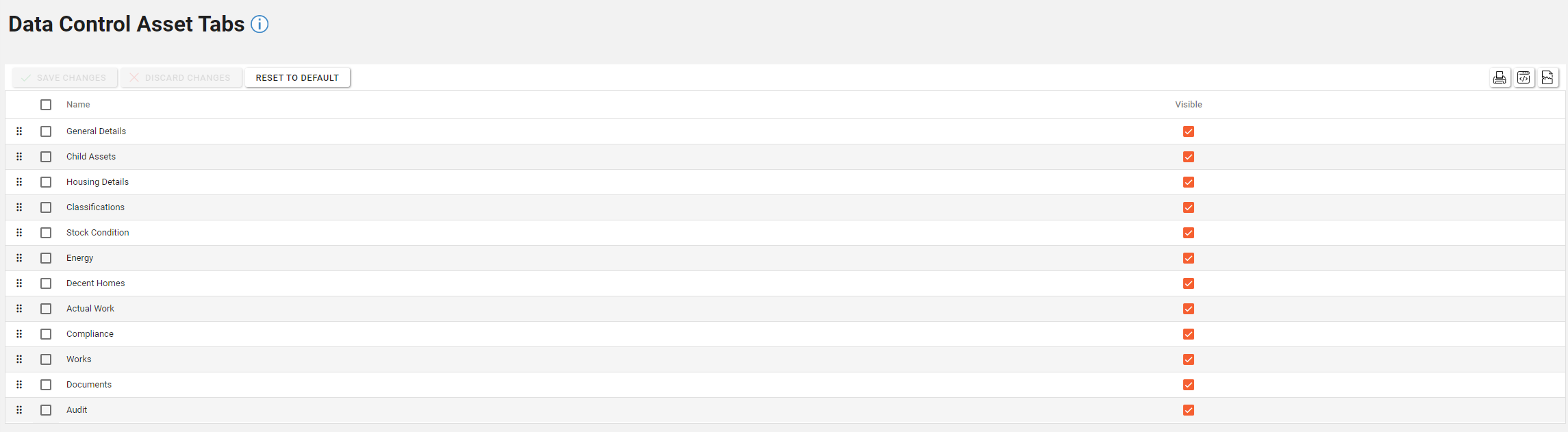This screenshot has height=432, width=1568.
Task: Click the print icon in the toolbar
Action: click(x=1500, y=77)
